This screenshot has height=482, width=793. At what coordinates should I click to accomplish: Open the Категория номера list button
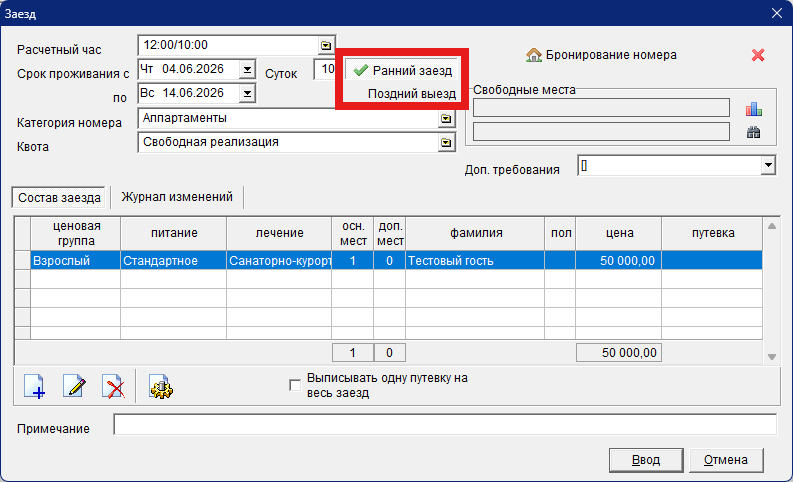(446, 119)
